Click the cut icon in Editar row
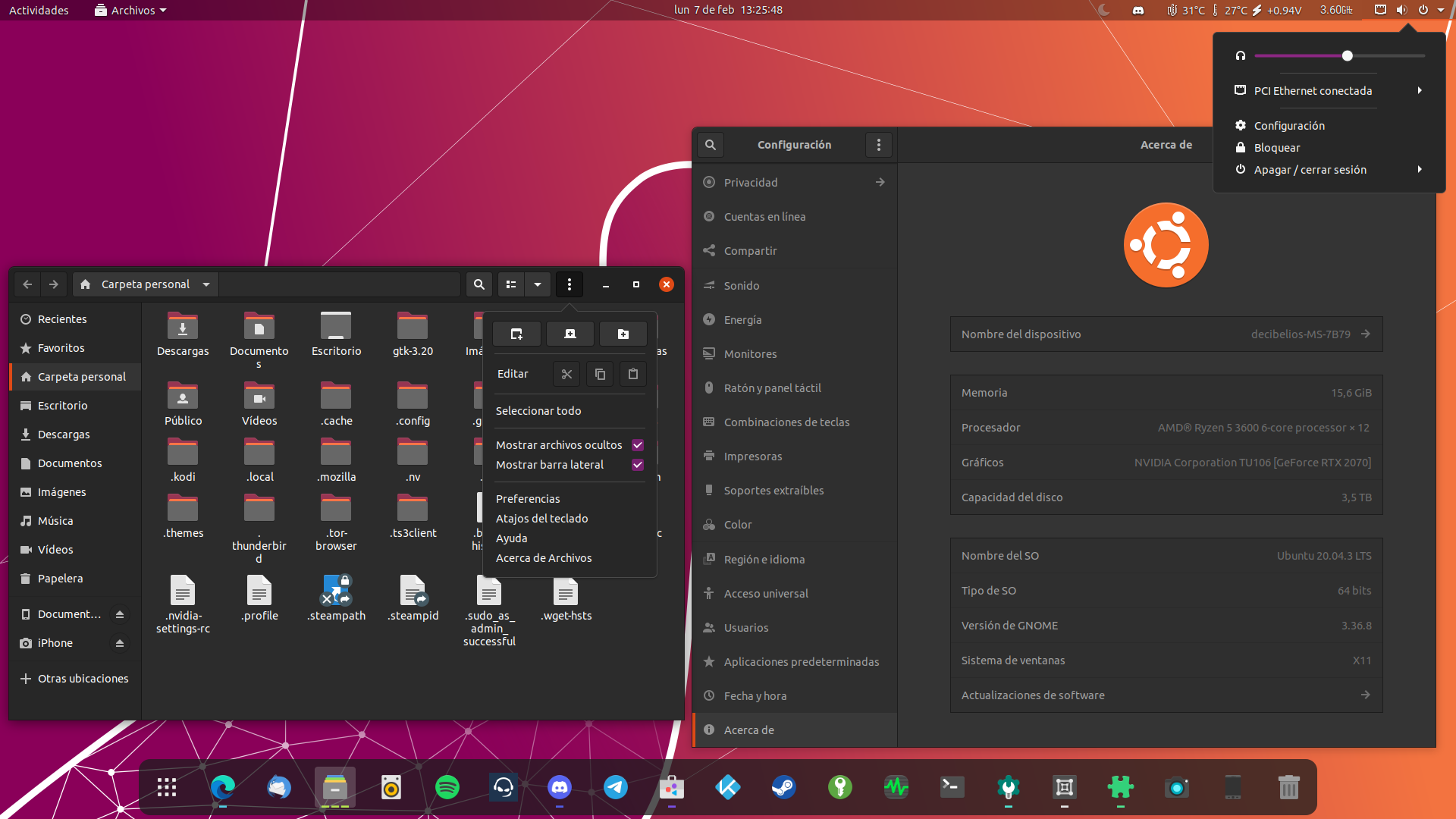The height and width of the screenshot is (819, 1456). point(566,374)
